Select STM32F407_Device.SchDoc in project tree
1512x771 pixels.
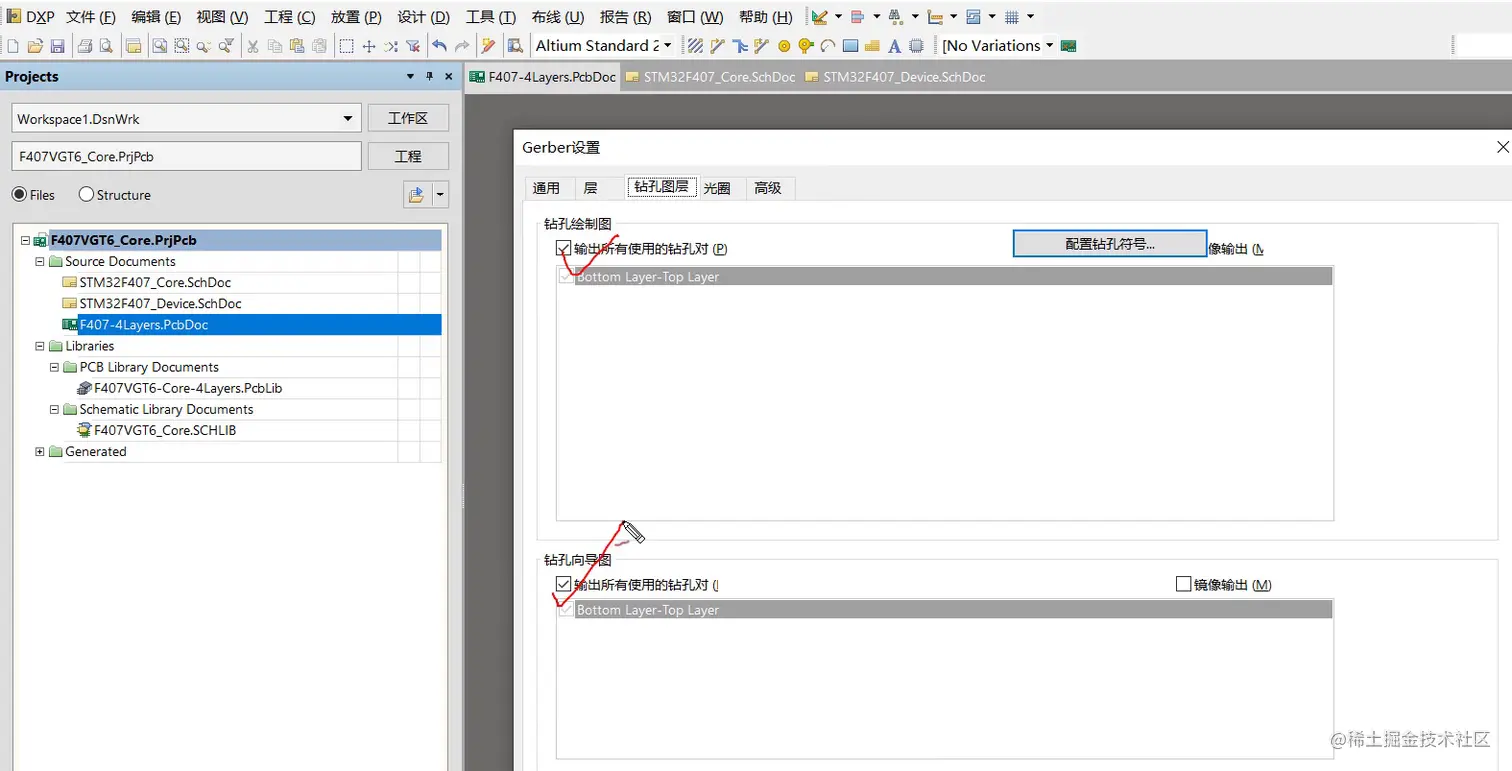(x=160, y=304)
